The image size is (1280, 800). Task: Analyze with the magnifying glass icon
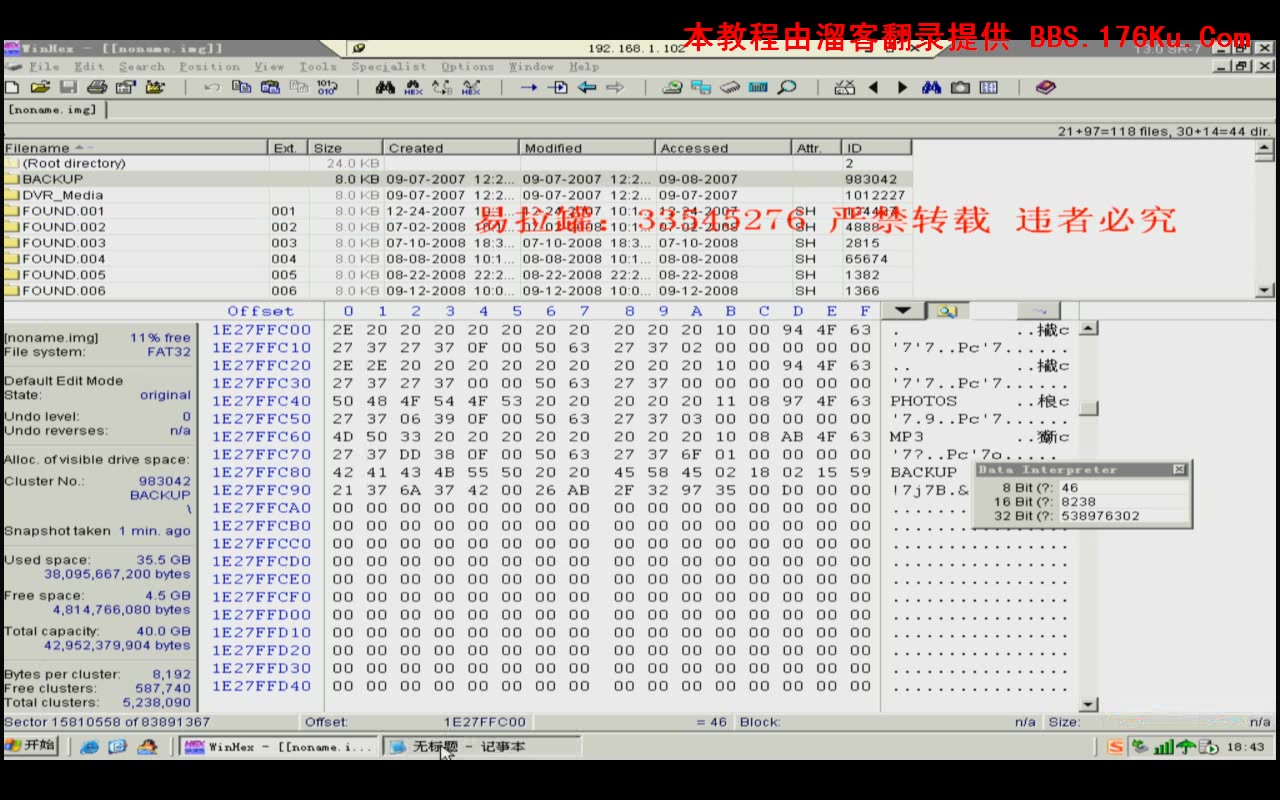click(x=788, y=88)
